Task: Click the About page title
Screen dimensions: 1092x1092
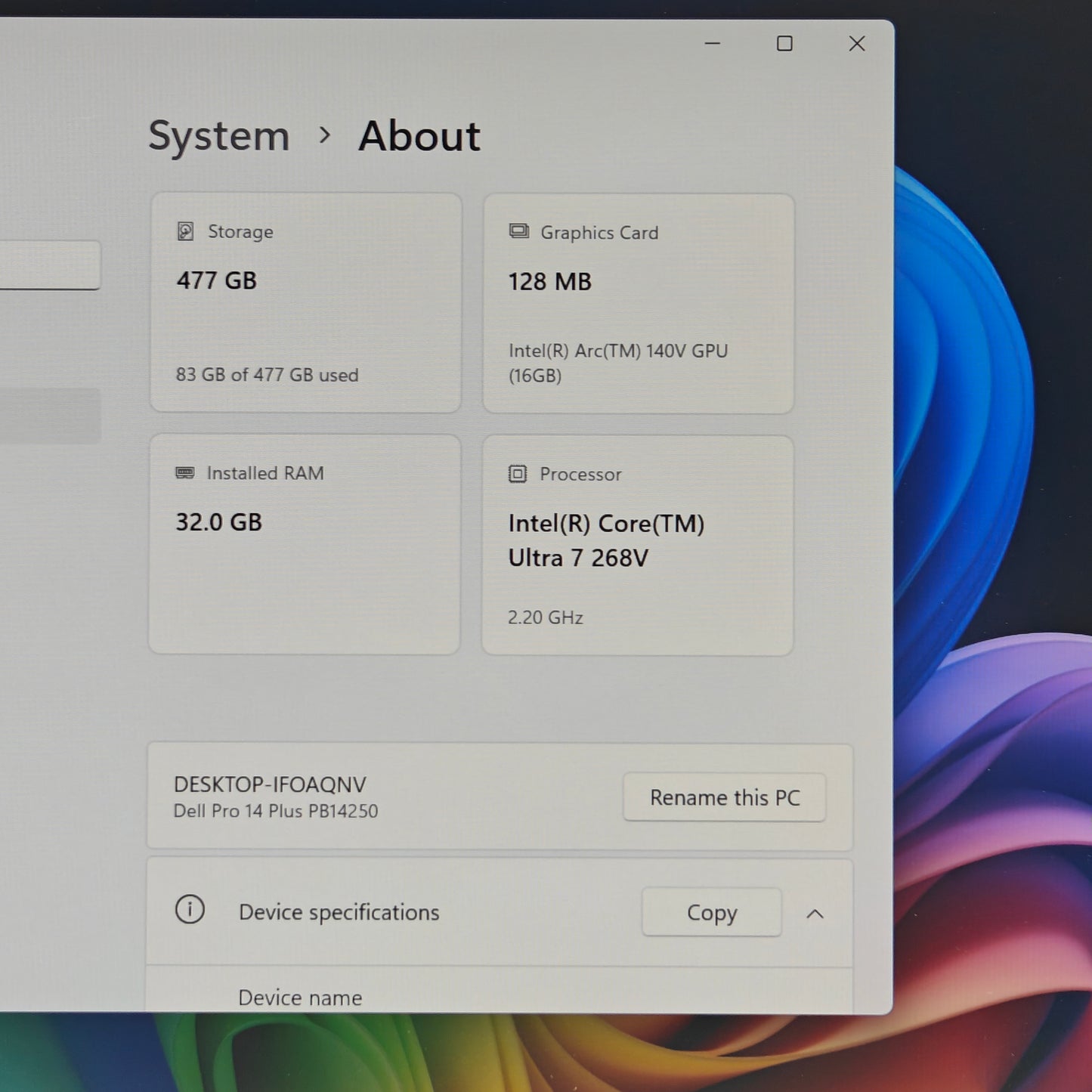Action: pyautogui.click(x=419, y=136)
